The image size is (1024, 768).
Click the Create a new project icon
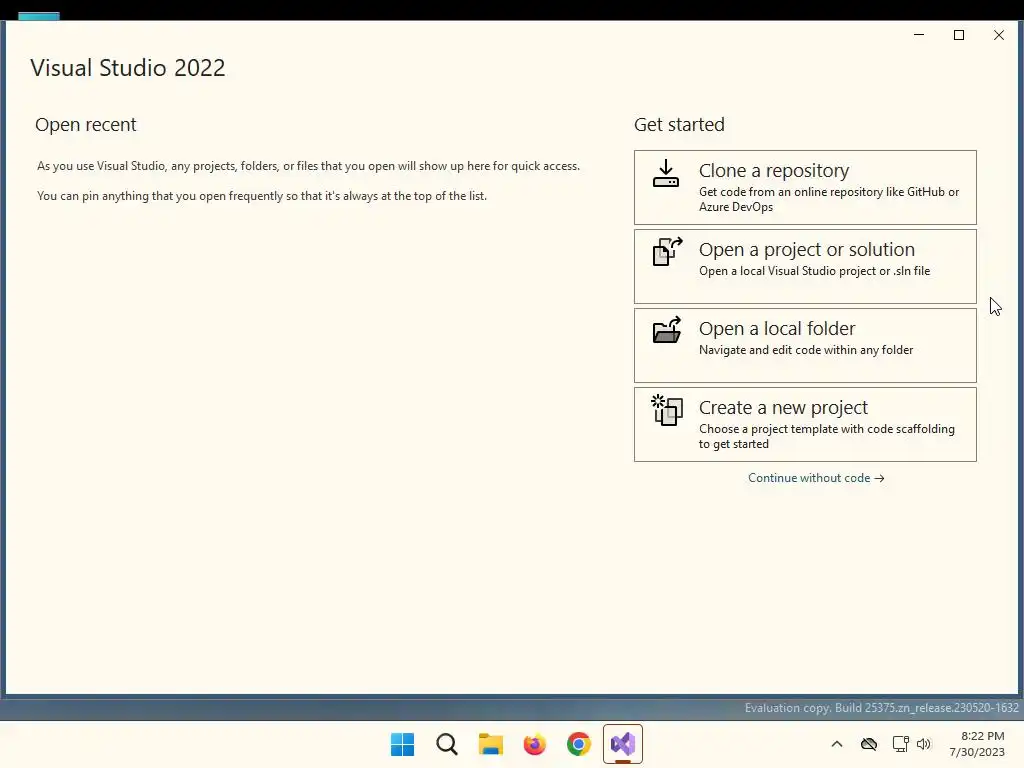[667, 410]
